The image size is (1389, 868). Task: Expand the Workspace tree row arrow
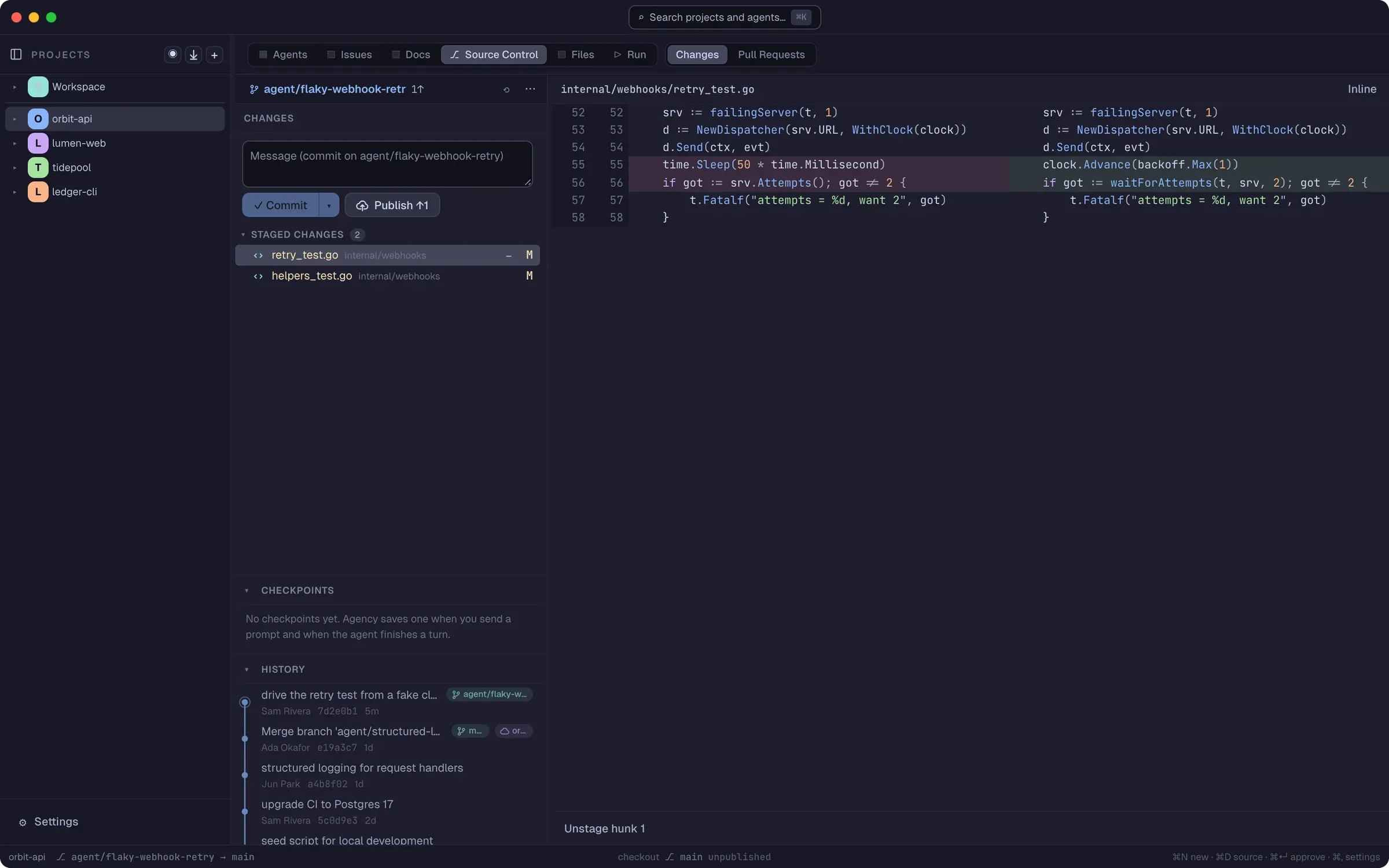(14, 87)
